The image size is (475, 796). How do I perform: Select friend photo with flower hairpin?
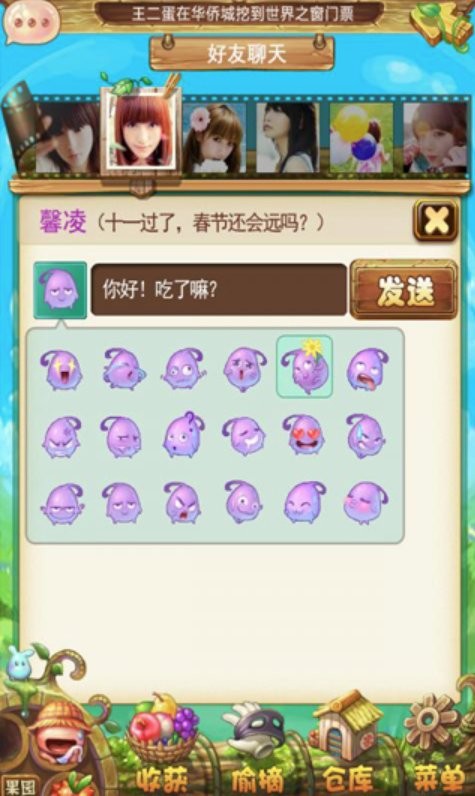pyautogui.click(x=215, y=138)
